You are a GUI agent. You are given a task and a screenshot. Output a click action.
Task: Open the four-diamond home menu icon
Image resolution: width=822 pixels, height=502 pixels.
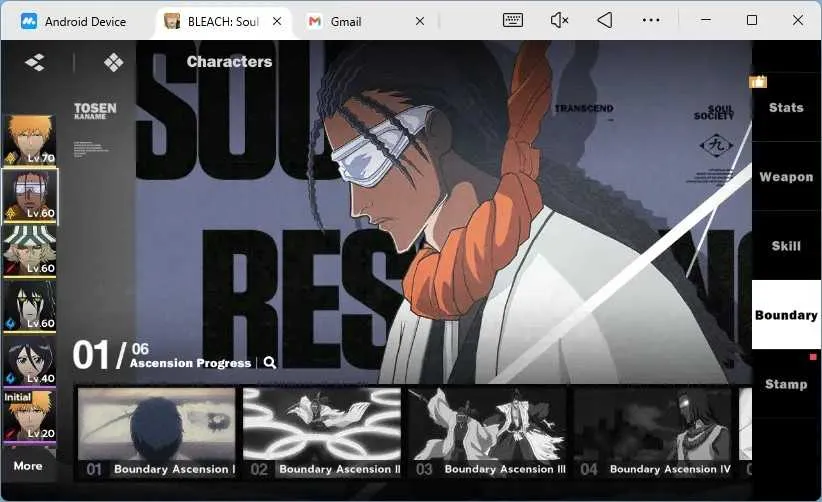point(114,62)
